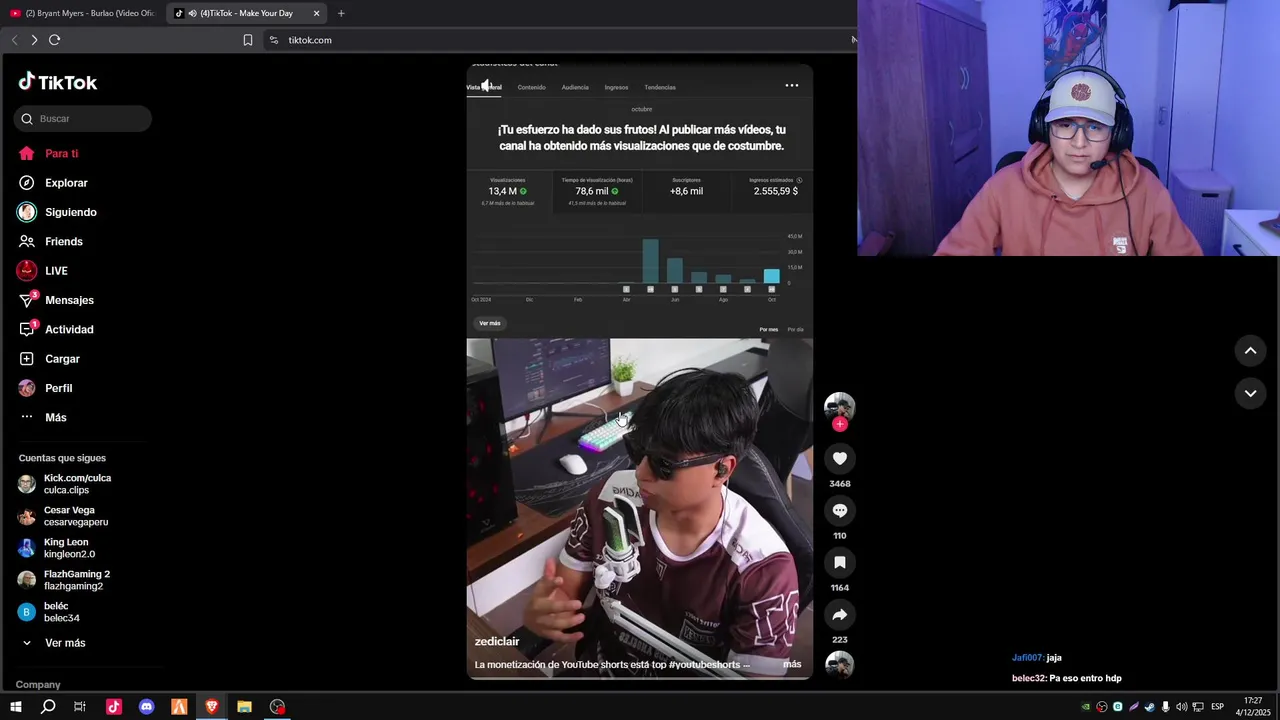
Task: Click the site settings icon by tiktok.com
Action: (x=274, y=40)
